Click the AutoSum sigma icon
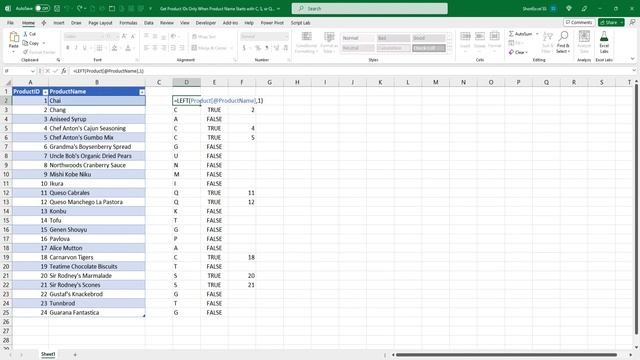This screenshot has height=360, width=640. [511, 34]
